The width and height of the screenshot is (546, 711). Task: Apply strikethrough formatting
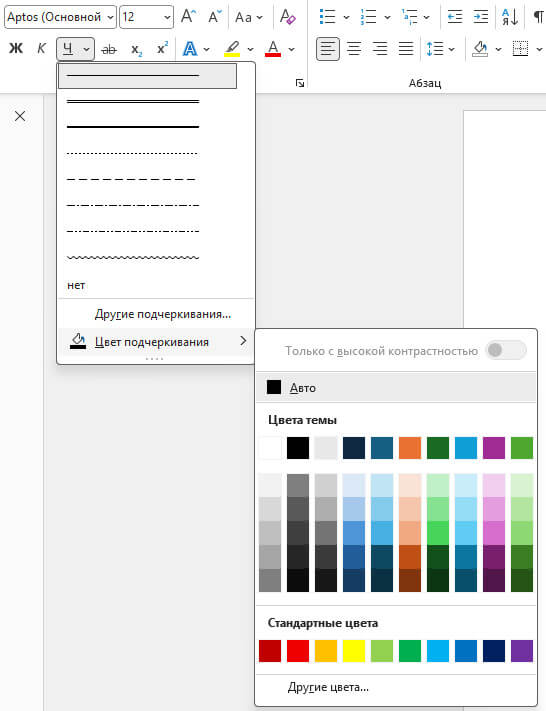[109, 49]
